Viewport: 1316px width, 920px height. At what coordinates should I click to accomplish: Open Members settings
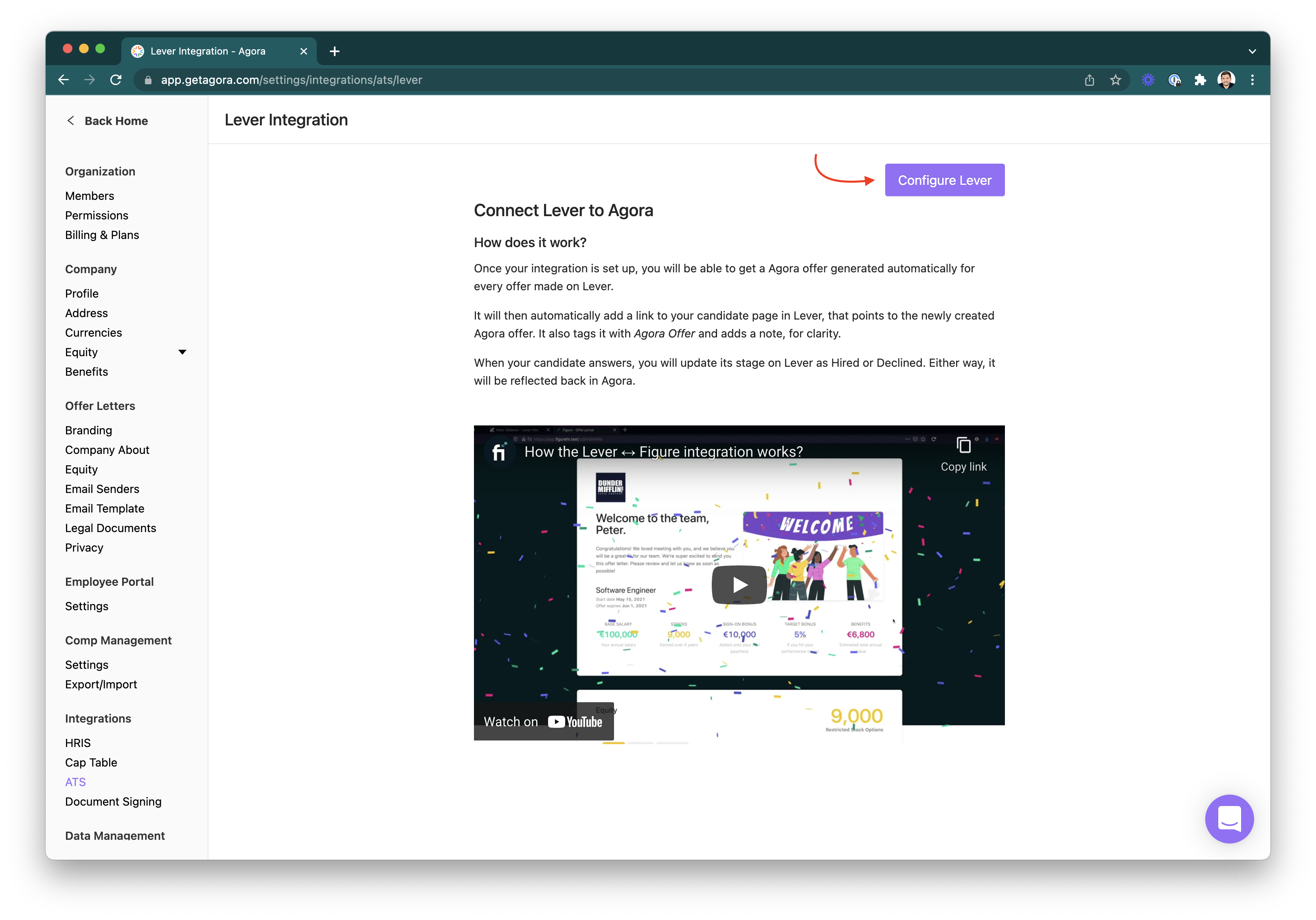[x=90, y=196]
